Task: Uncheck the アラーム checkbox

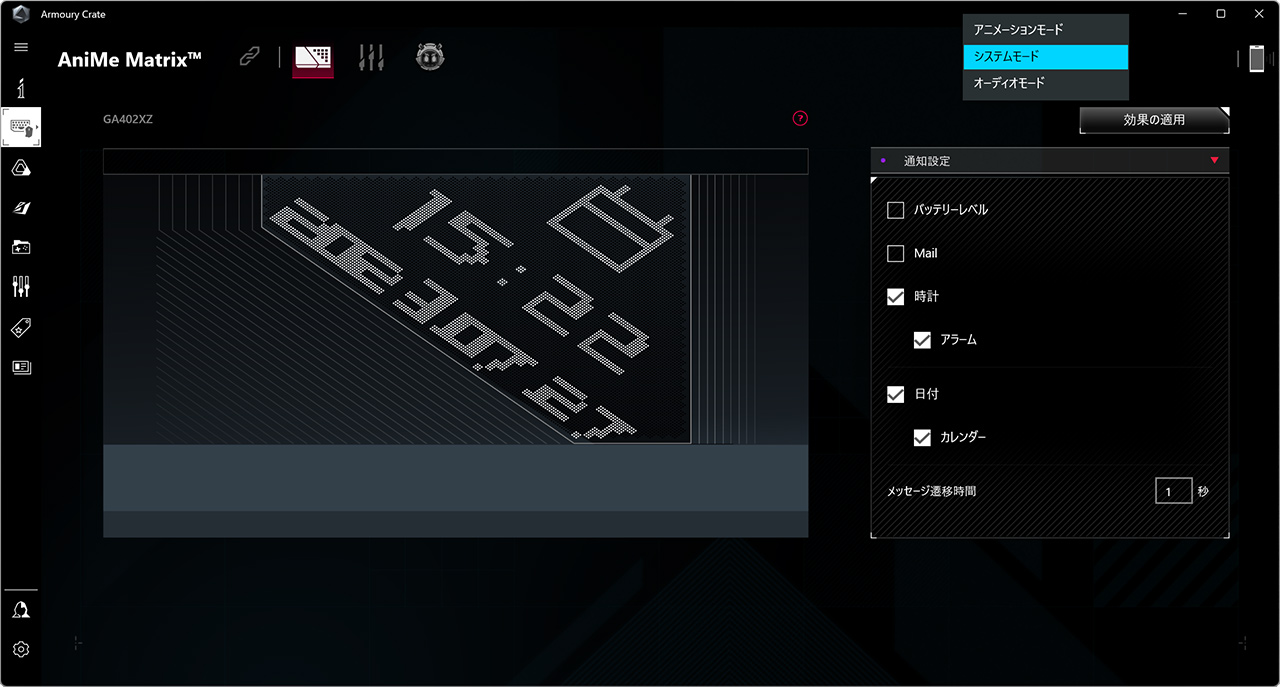Action: (x=922, y=340)
